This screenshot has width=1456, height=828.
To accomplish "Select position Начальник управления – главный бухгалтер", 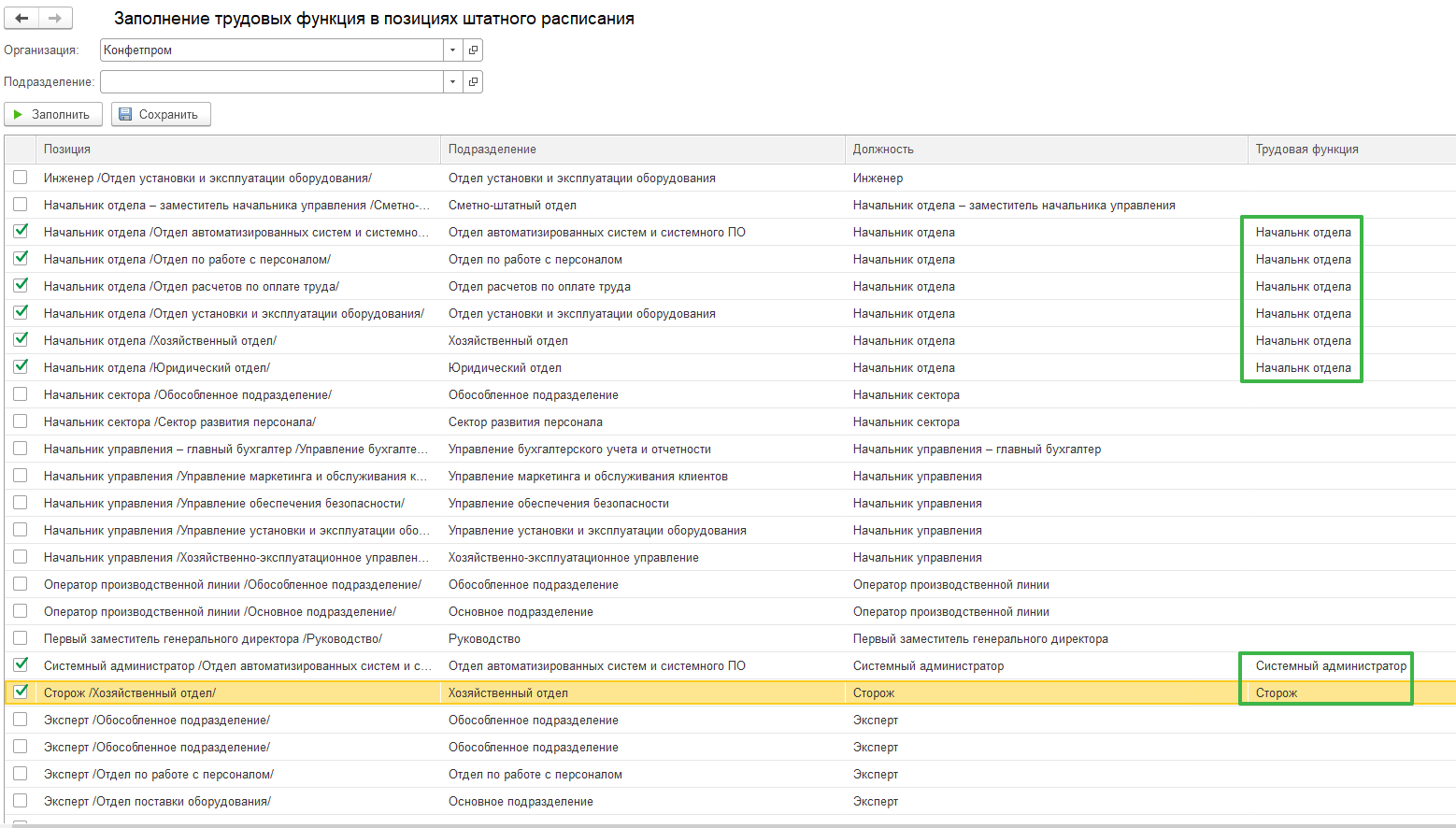I will pos(236,450).
